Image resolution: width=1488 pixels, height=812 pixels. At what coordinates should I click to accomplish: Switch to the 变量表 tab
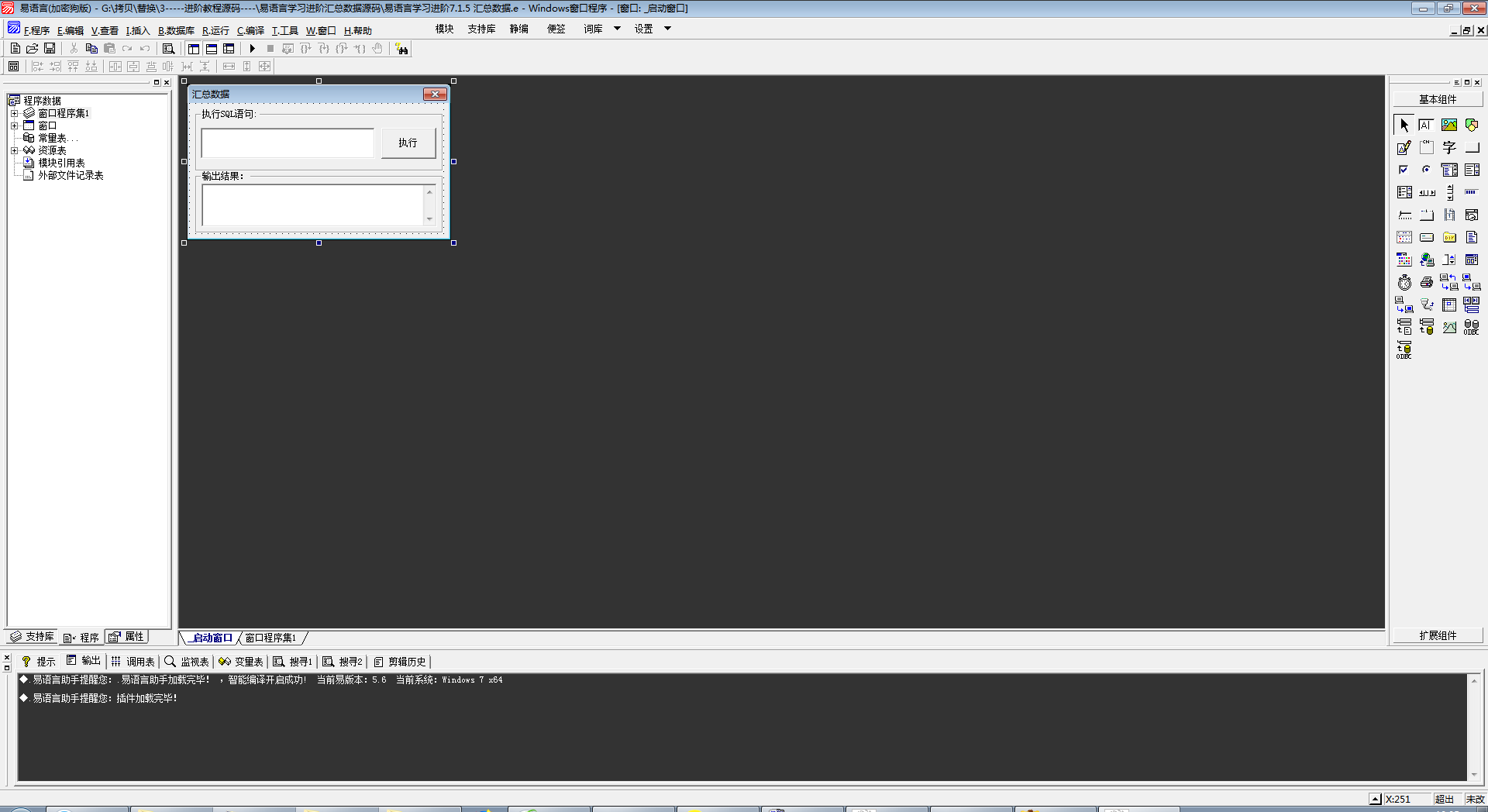coord(241,662)
